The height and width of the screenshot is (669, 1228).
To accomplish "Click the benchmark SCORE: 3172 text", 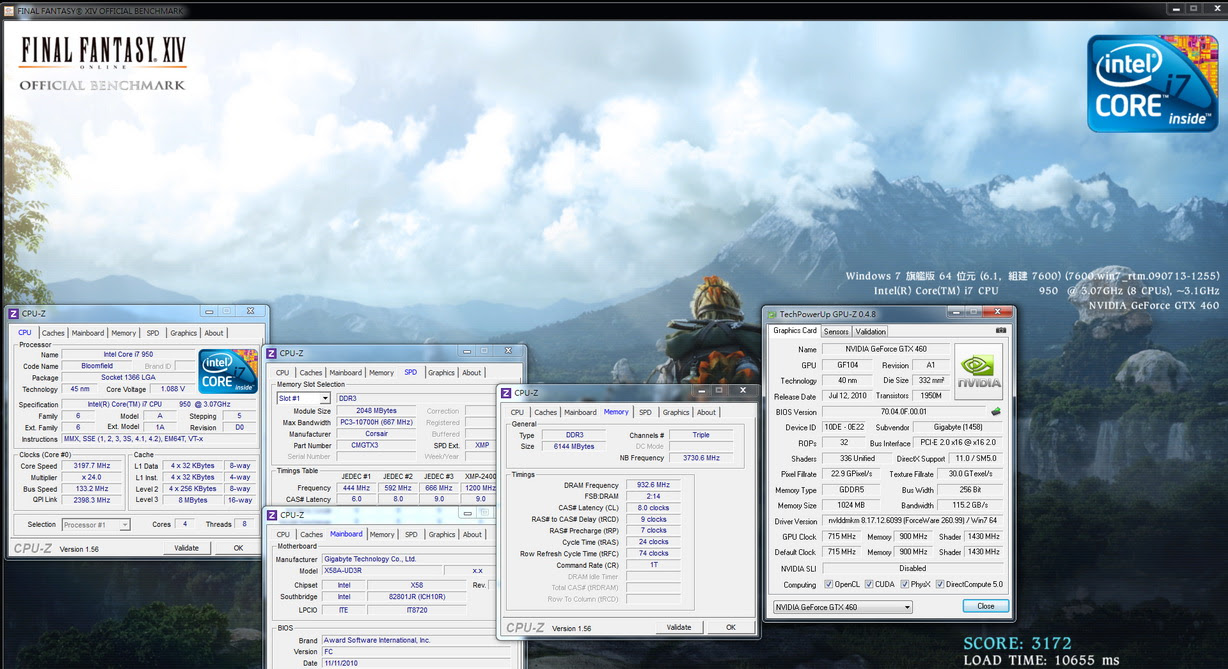I will 1016,643.
